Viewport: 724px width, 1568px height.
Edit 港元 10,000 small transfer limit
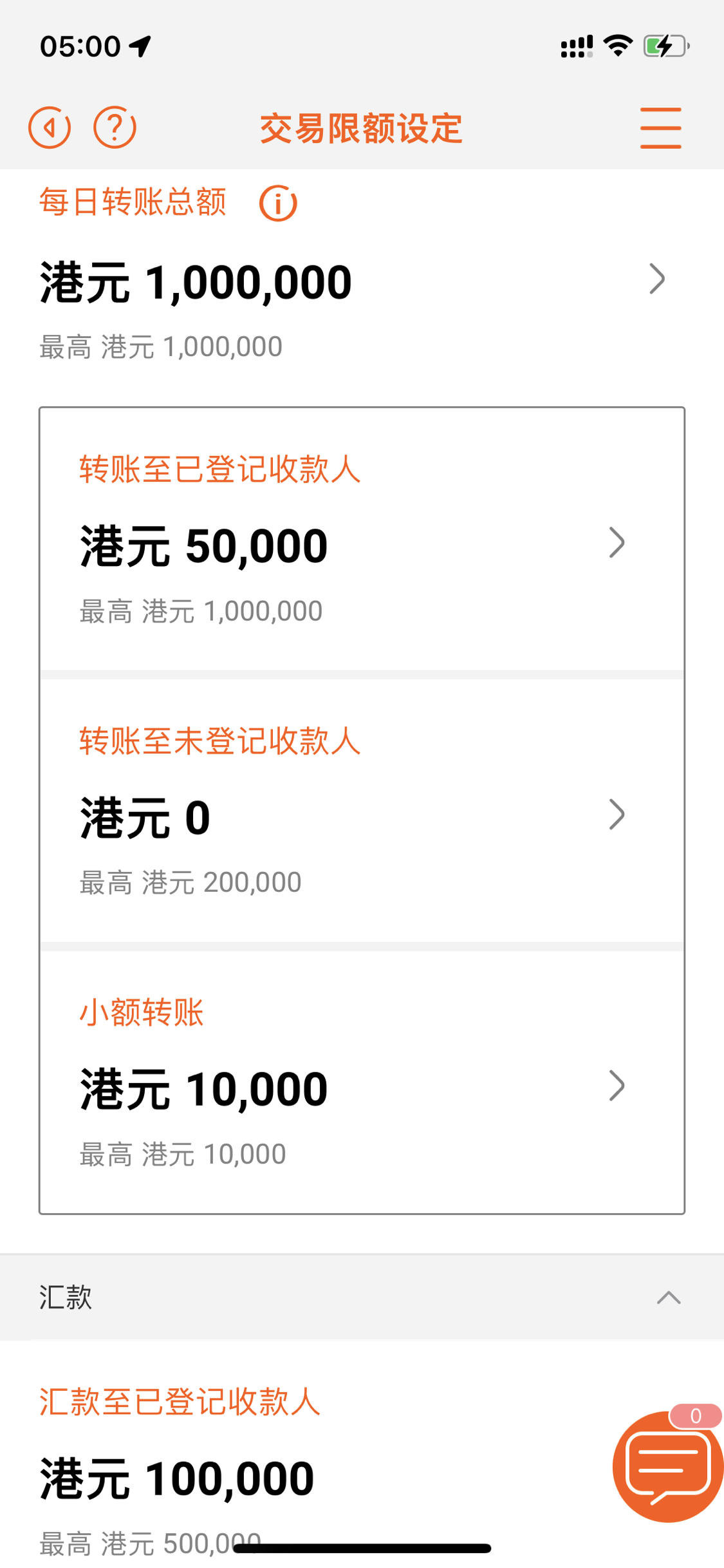tap(204, 1089)
